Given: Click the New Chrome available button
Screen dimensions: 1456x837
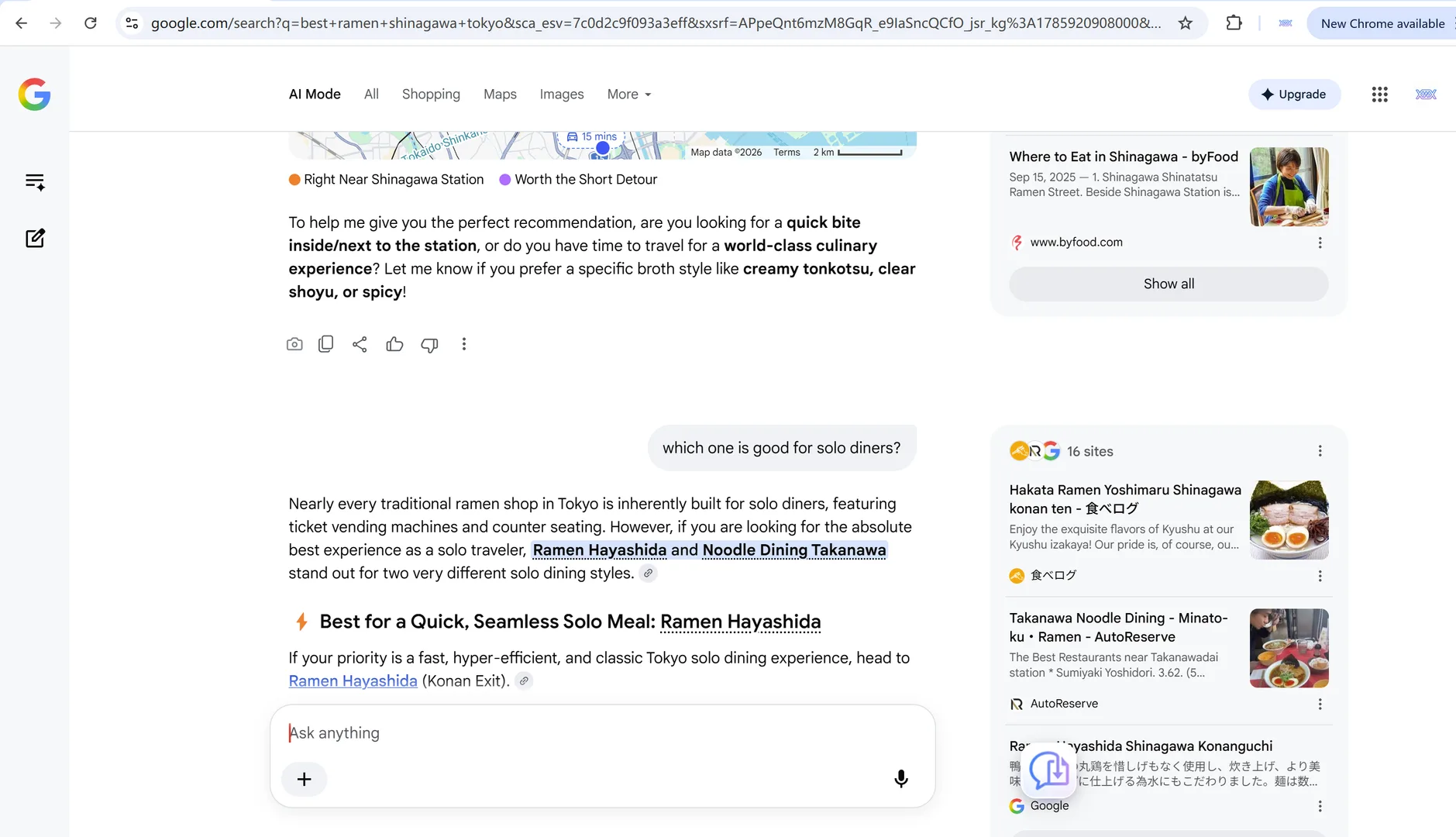Looking at the screenshot, I should 1382,23.
